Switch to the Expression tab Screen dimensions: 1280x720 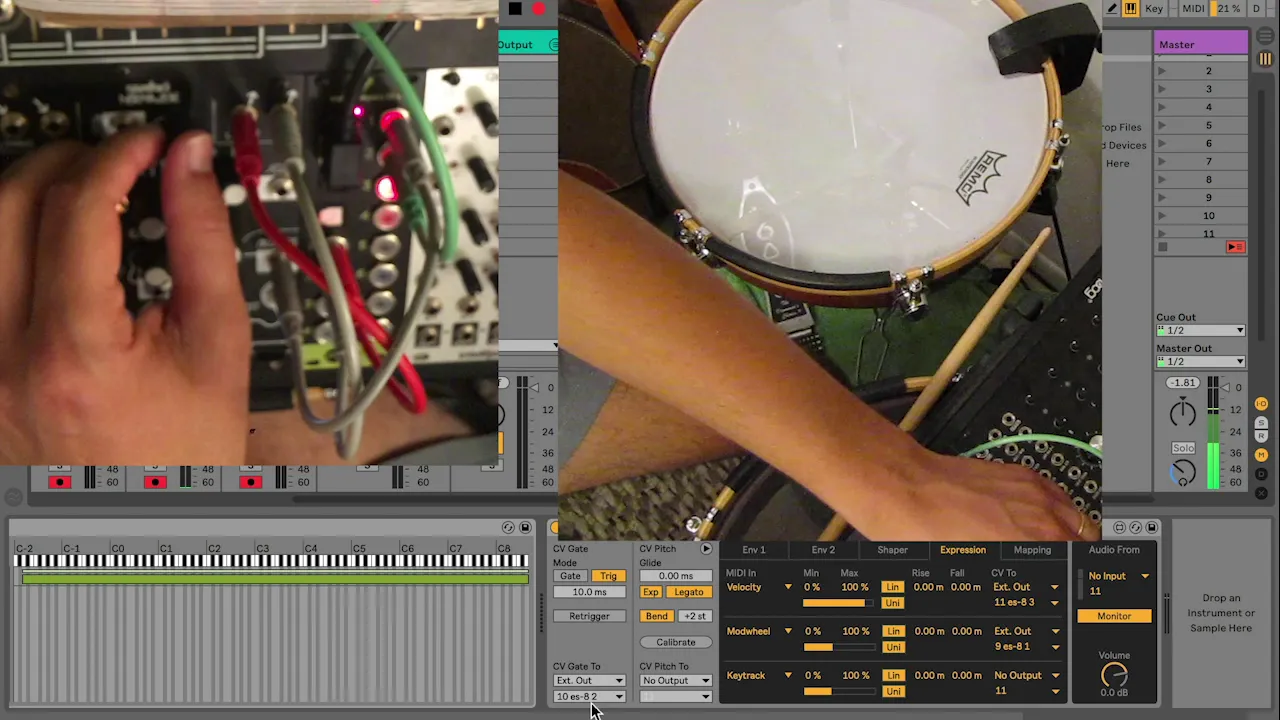tap(962, 549)
